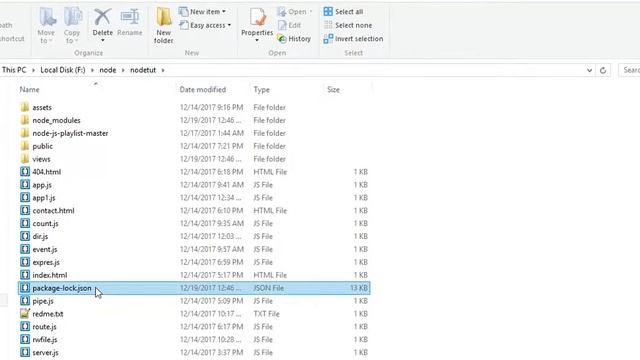Click the event.js file icon
The width and height of the screenshot is (640, 360).
(25, 249)
